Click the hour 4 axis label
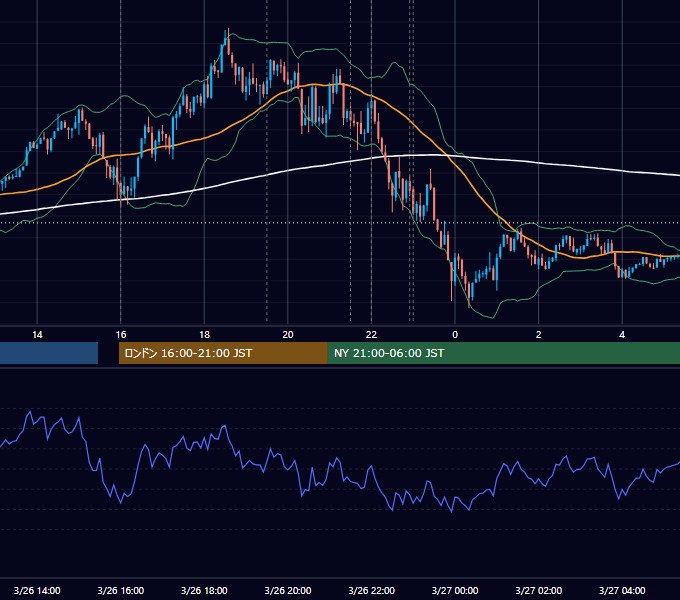The width and height of the screenshot is (680, 600). 622,335
